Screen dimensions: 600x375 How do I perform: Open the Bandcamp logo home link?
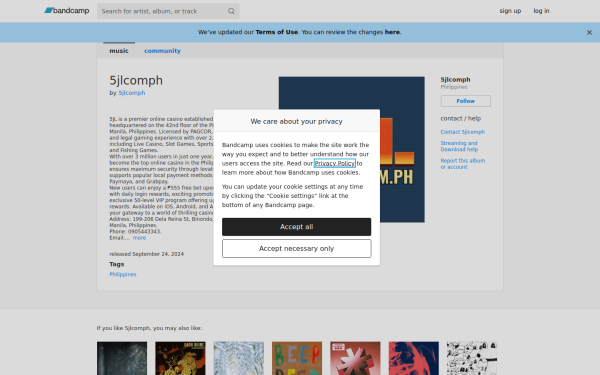pos(67,11)
